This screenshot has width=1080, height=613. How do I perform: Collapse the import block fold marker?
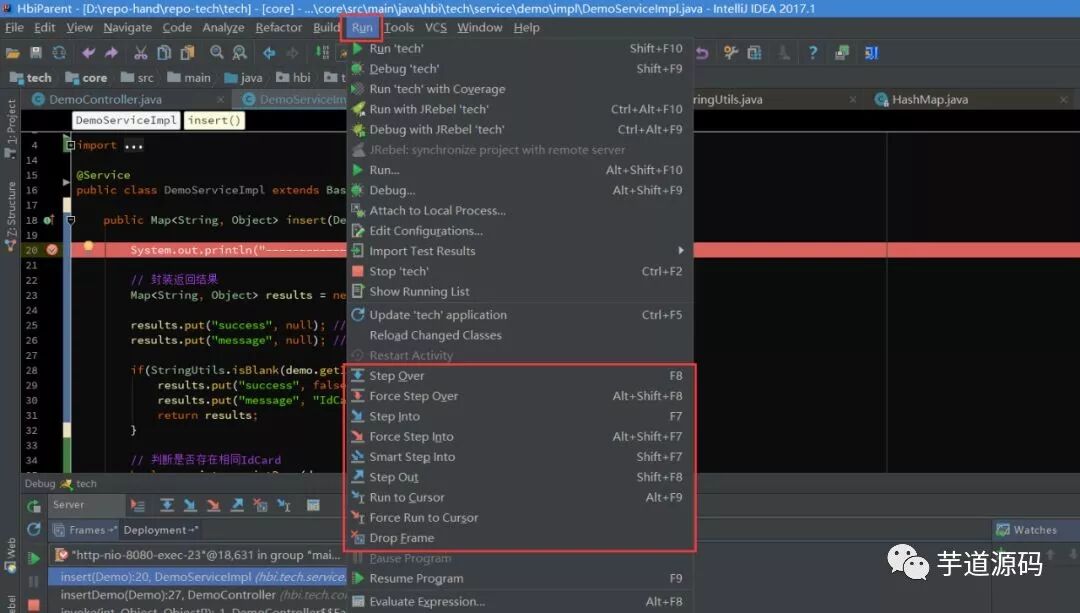click(69, 145)
